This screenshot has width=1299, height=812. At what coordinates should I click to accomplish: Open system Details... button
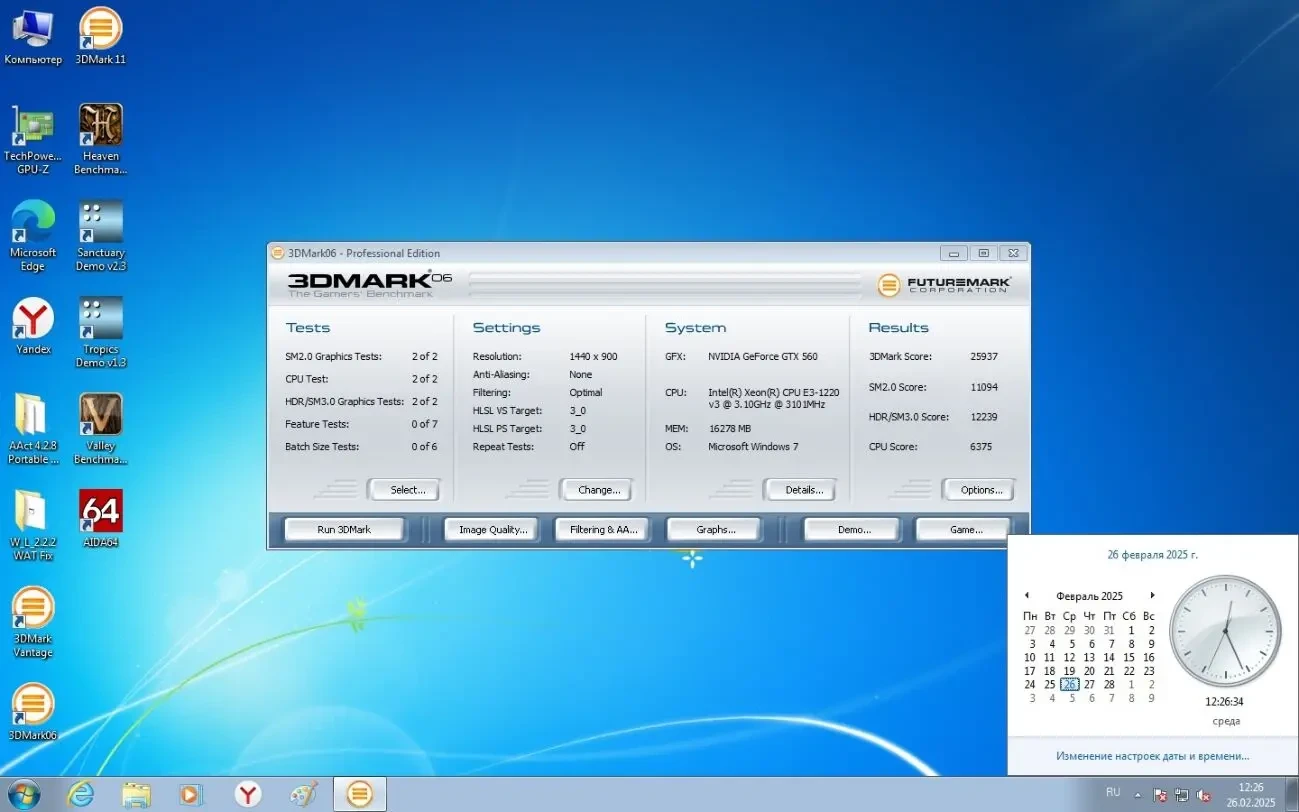[x=803, y=490]
